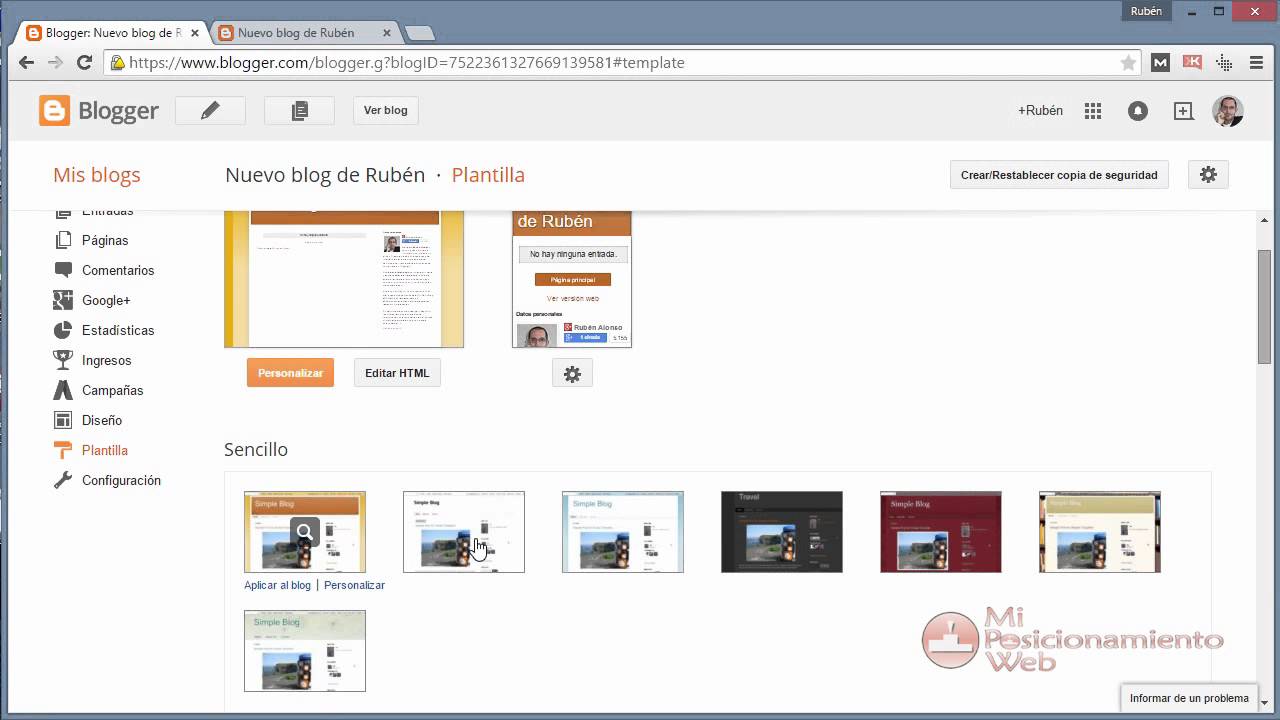Viewport: 1280px width, 720px height.
Task: Open the Google apps grid icon
Action: tap(1092, 110)
